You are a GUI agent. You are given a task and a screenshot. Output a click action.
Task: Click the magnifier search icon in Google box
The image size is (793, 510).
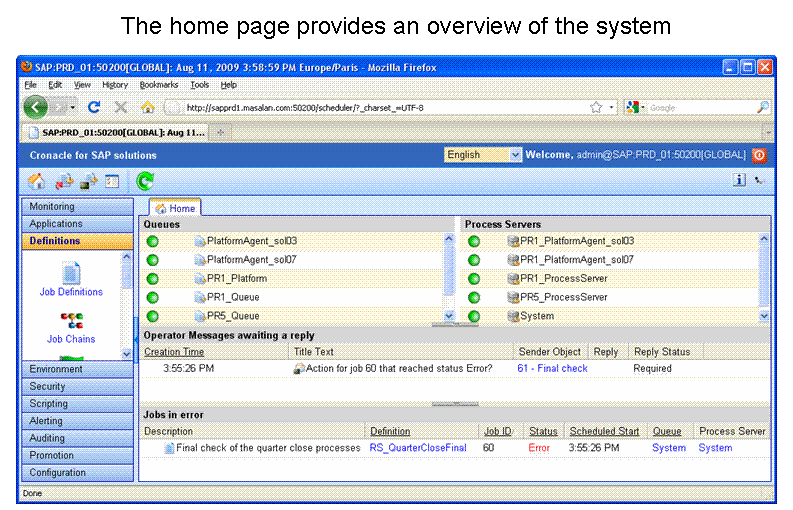(x=763, y=107)
